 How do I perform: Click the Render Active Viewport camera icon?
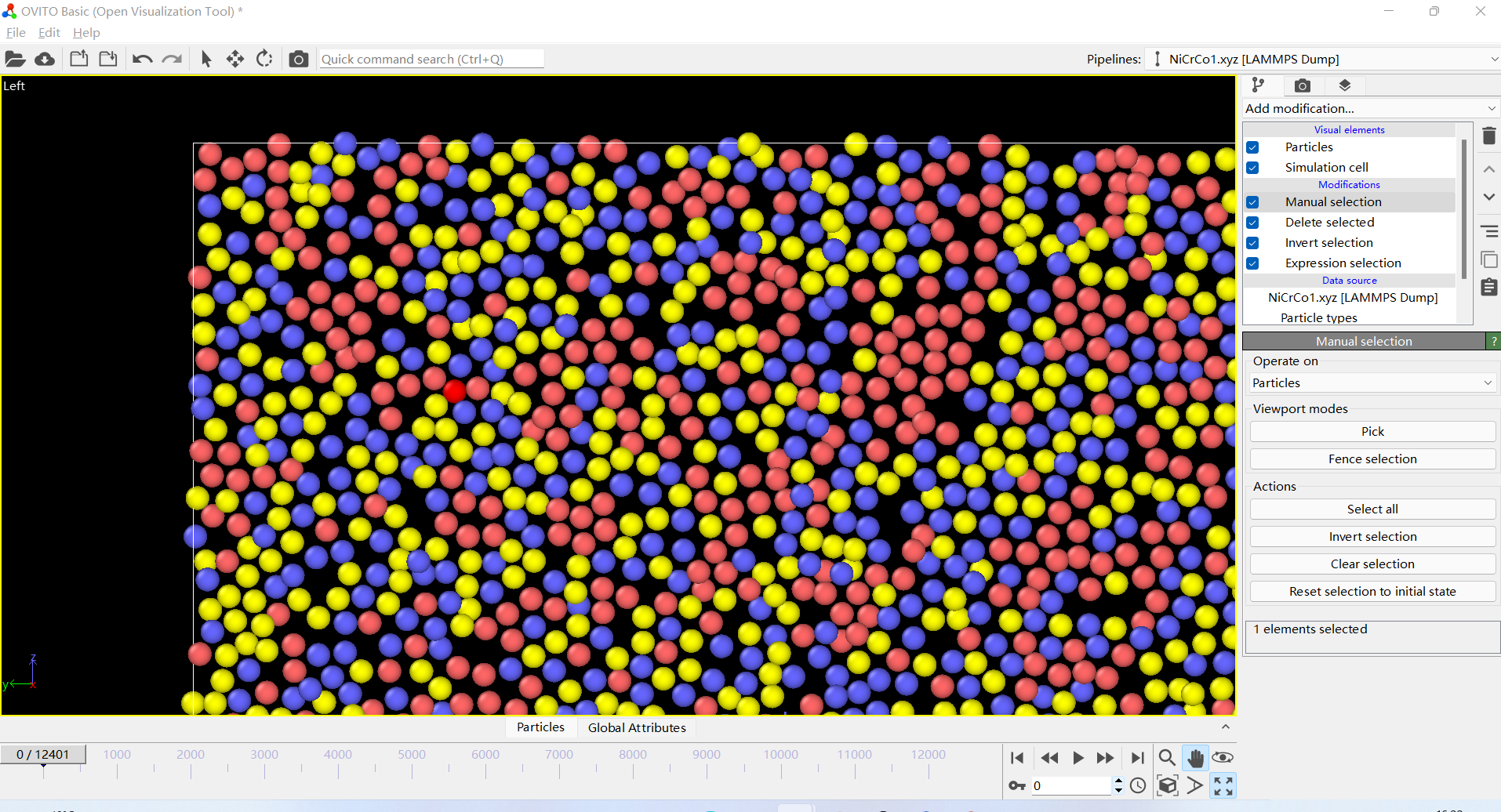299,60
